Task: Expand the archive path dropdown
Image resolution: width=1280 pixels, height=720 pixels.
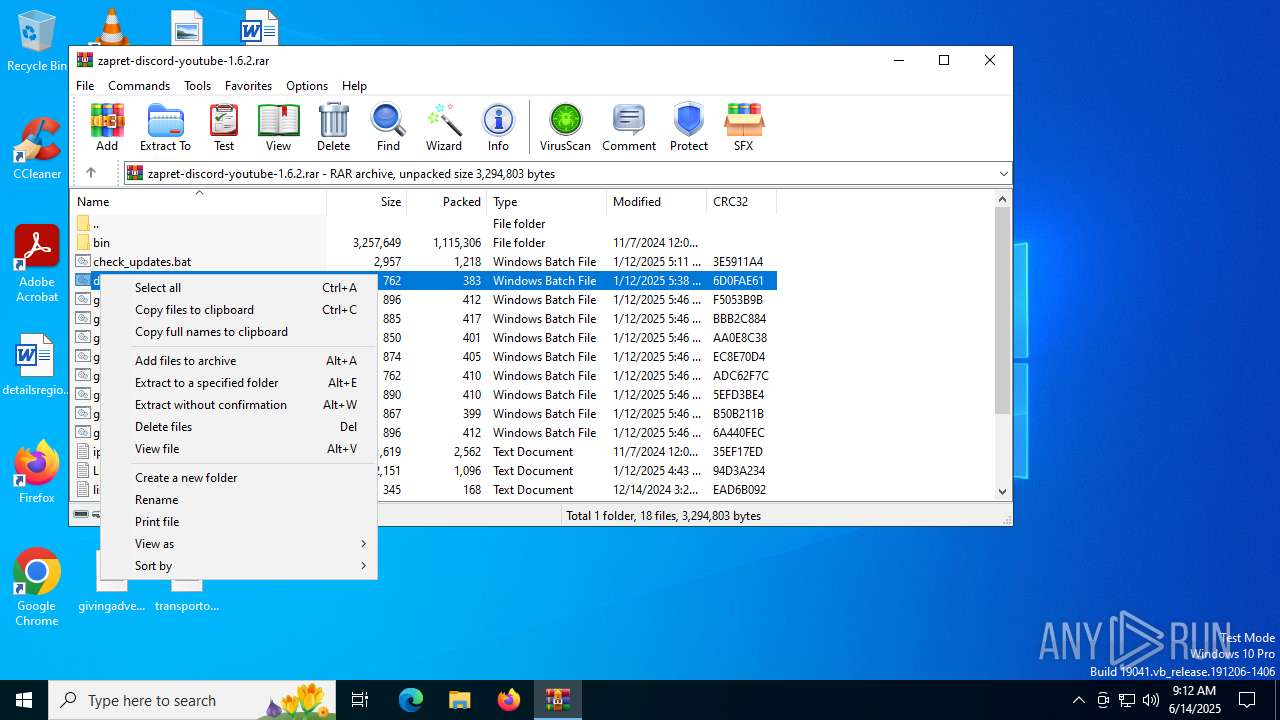Action: coord(1003,174)
